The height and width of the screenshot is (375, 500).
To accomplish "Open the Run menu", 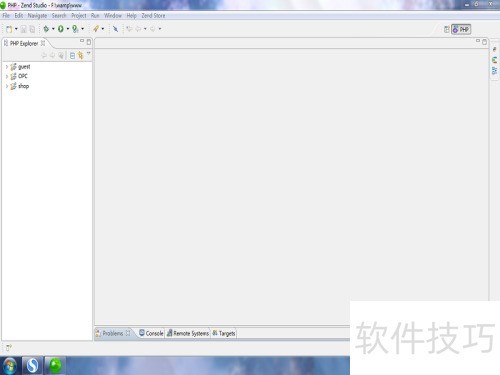I will 95,16.
